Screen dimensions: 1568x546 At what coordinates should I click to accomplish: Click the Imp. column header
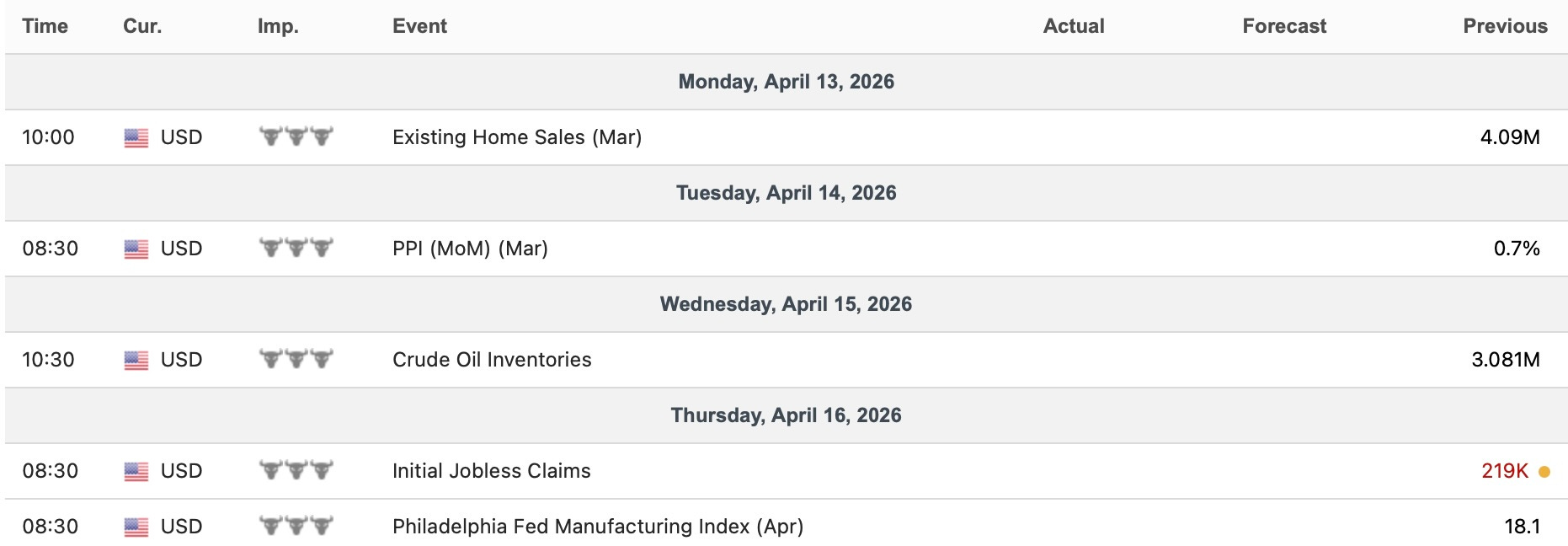[278, 27]
